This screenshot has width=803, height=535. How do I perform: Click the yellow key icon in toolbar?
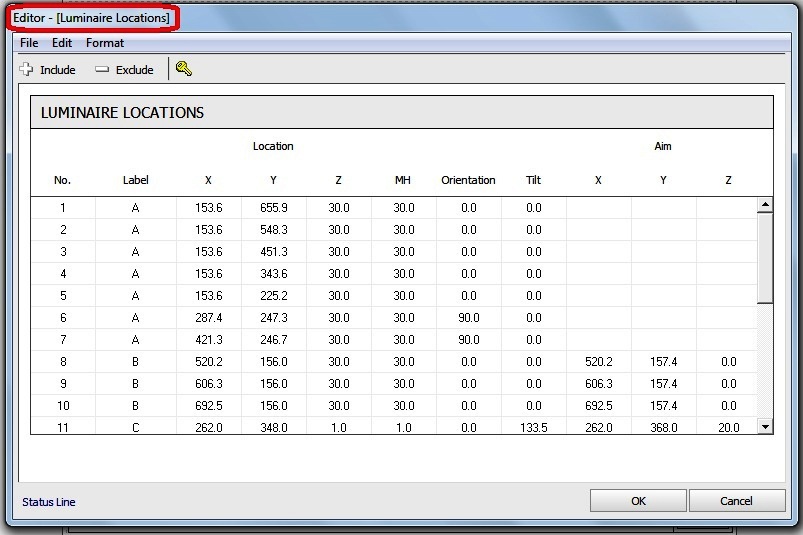tap(183, 69)
